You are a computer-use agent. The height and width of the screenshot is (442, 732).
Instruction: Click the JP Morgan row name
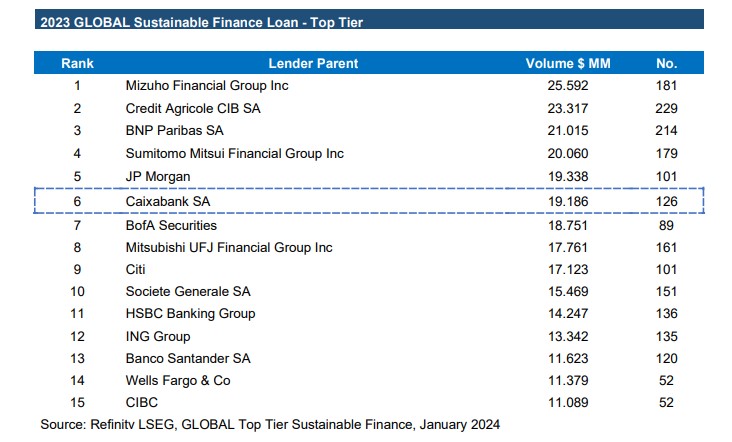pyautogui.click(x=158, y=177)
